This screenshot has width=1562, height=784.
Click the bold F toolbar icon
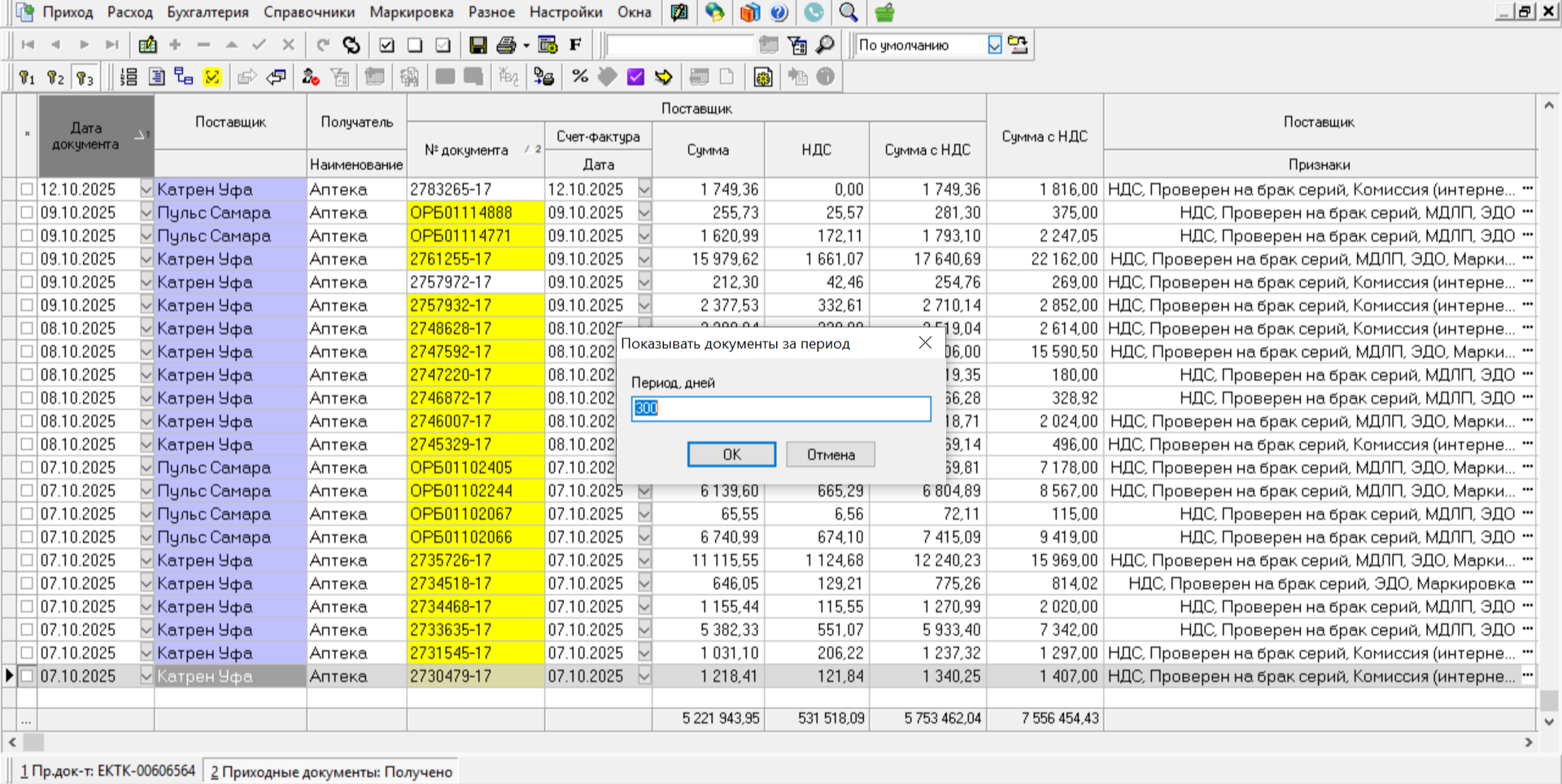[x=575, y=45]
